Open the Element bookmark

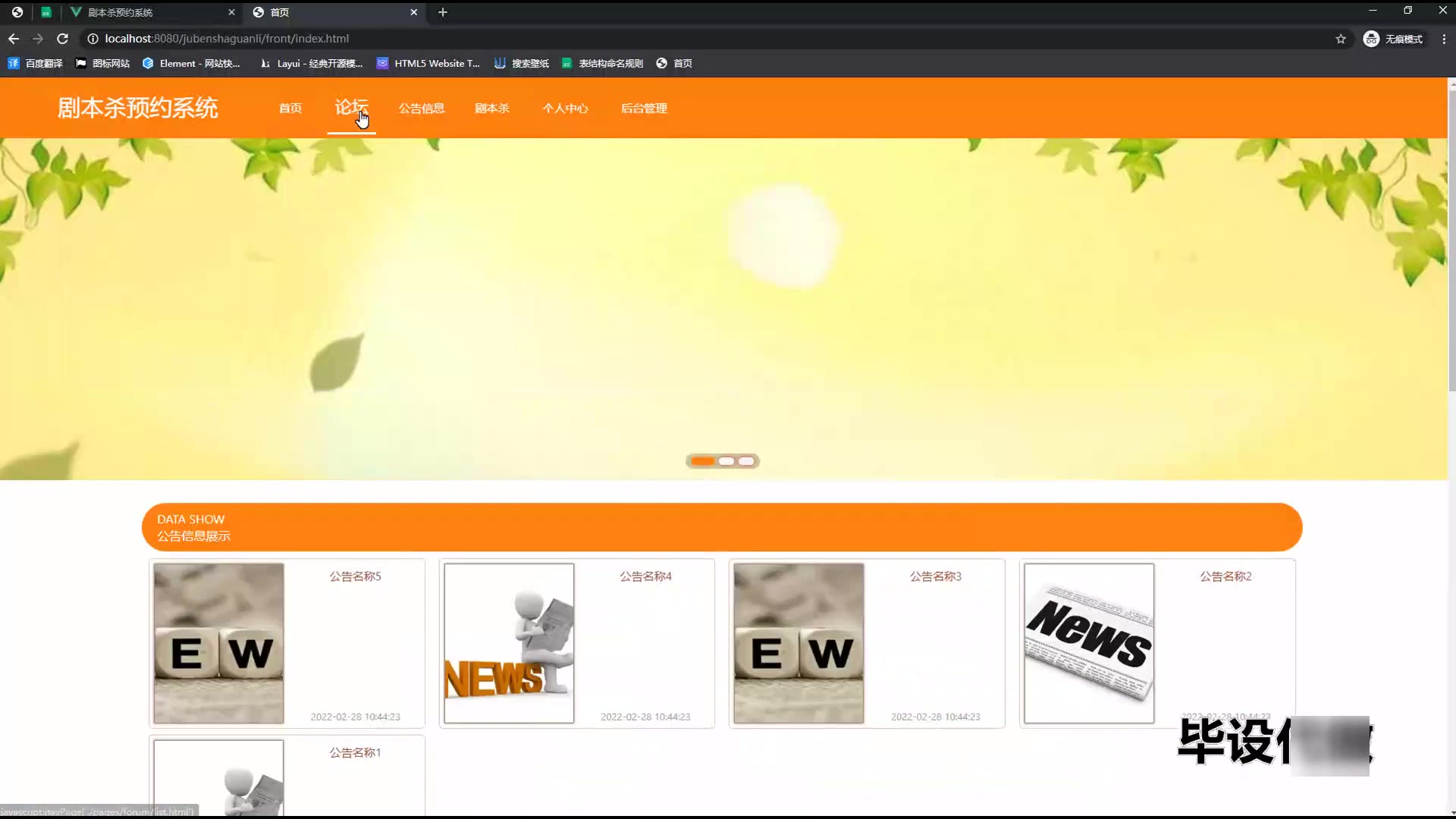(191, 64)
